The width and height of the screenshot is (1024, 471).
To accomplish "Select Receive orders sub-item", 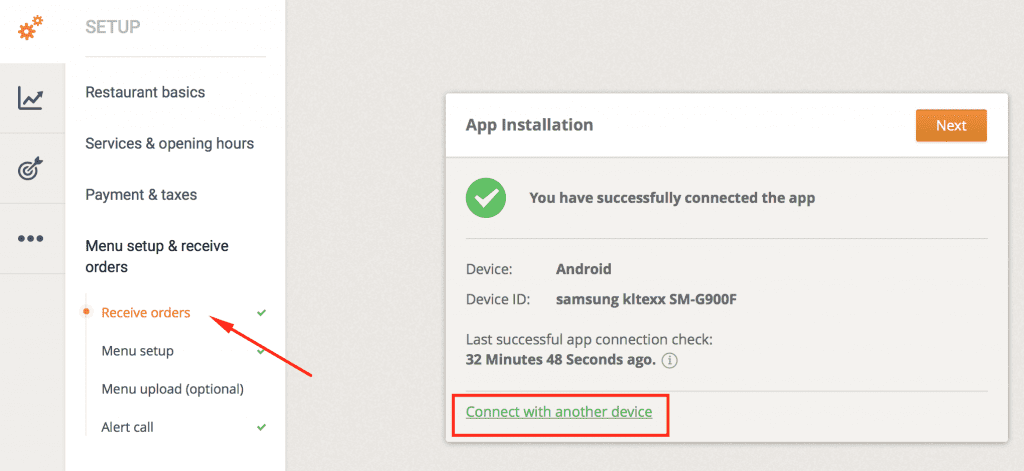I will click(x=146, y=313).
